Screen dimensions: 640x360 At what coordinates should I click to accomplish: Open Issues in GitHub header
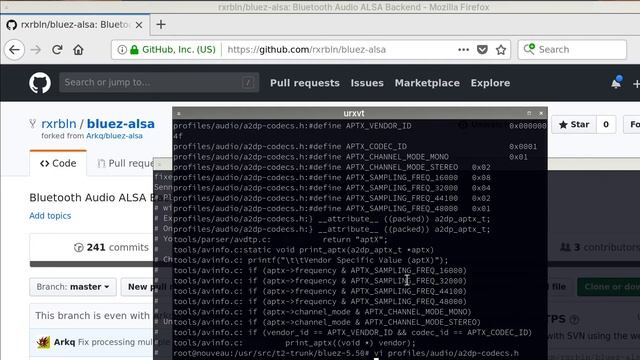[x=367, y=83]
